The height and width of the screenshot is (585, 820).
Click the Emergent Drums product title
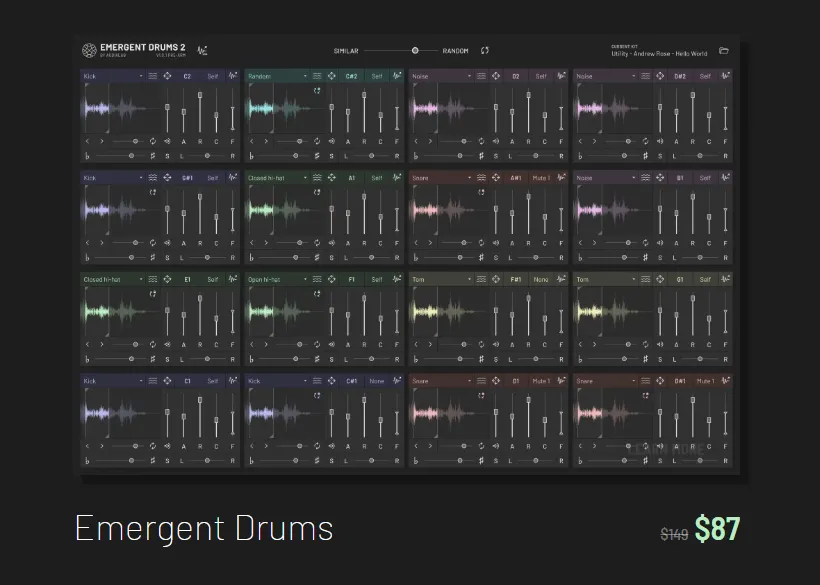pyautogui.click(x=204, y=528)
